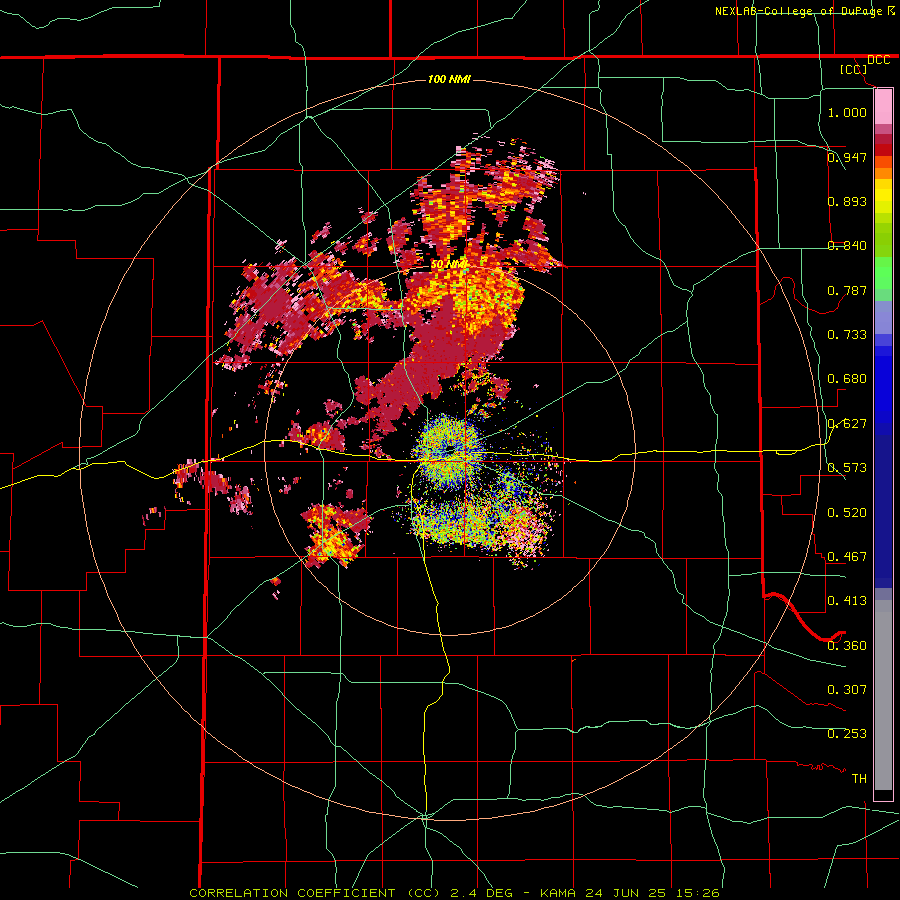900x900 pixels.
Task: Pick the pink swatch at the top of the color bar
Action: 883,106
